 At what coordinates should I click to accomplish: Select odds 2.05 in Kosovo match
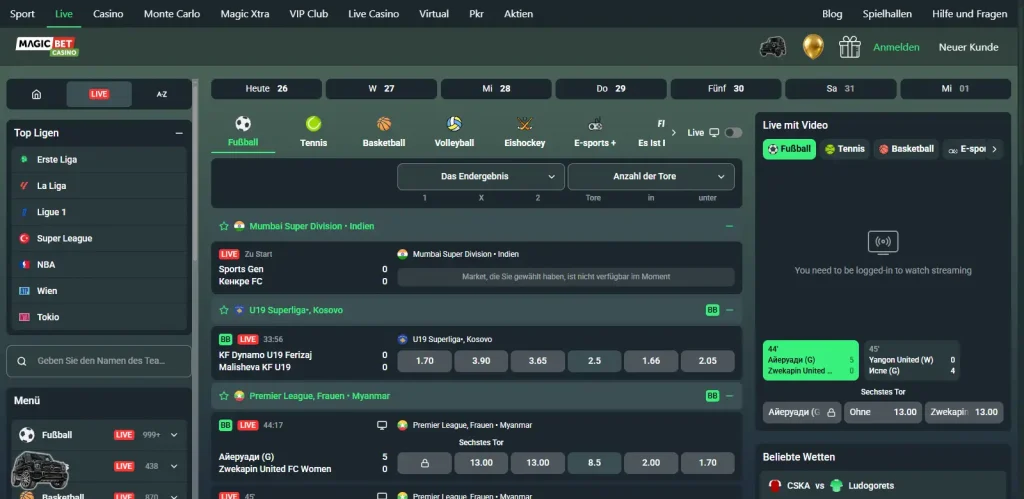coord(707,361)
